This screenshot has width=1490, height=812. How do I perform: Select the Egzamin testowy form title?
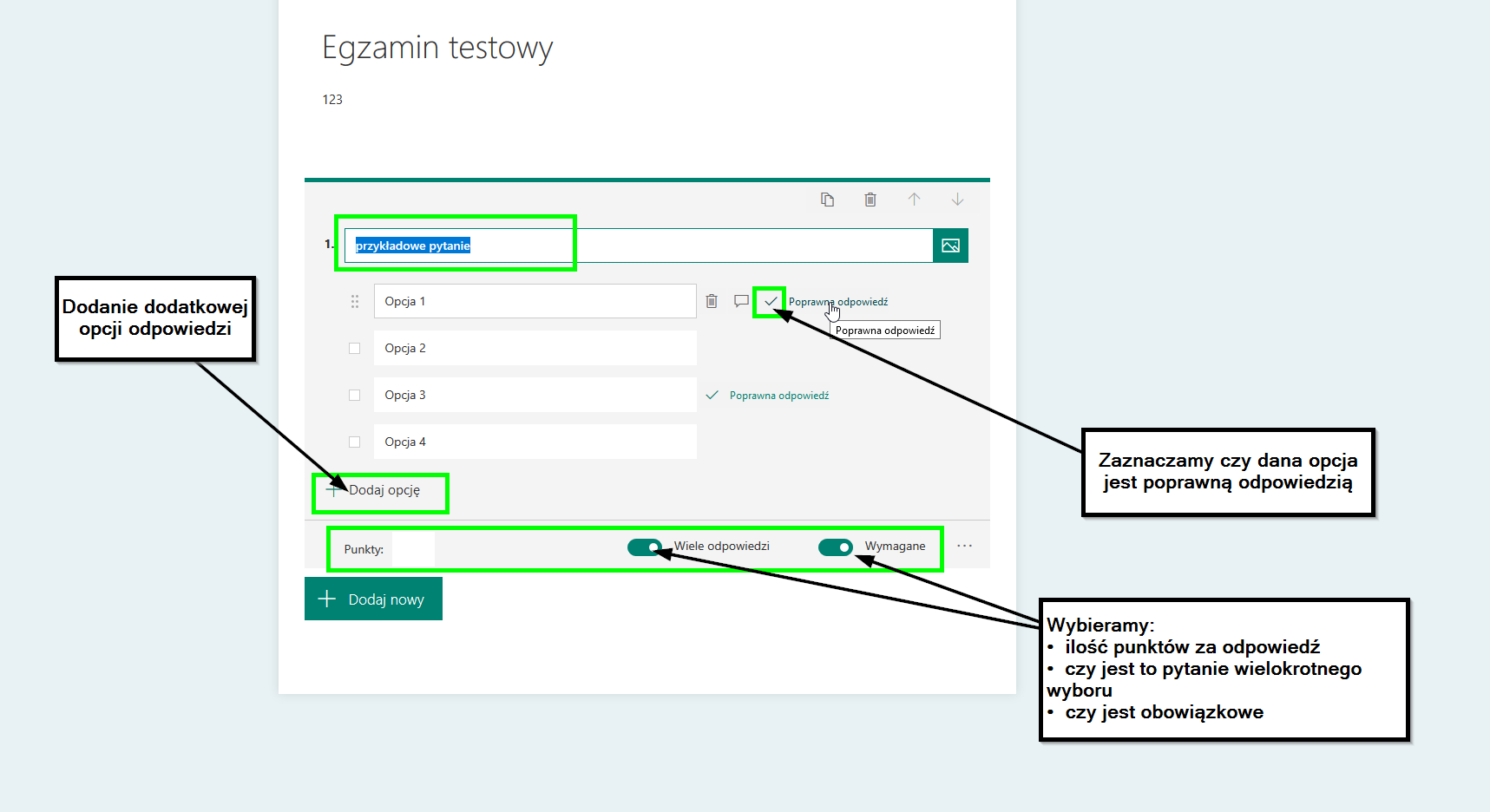(437, 48)
